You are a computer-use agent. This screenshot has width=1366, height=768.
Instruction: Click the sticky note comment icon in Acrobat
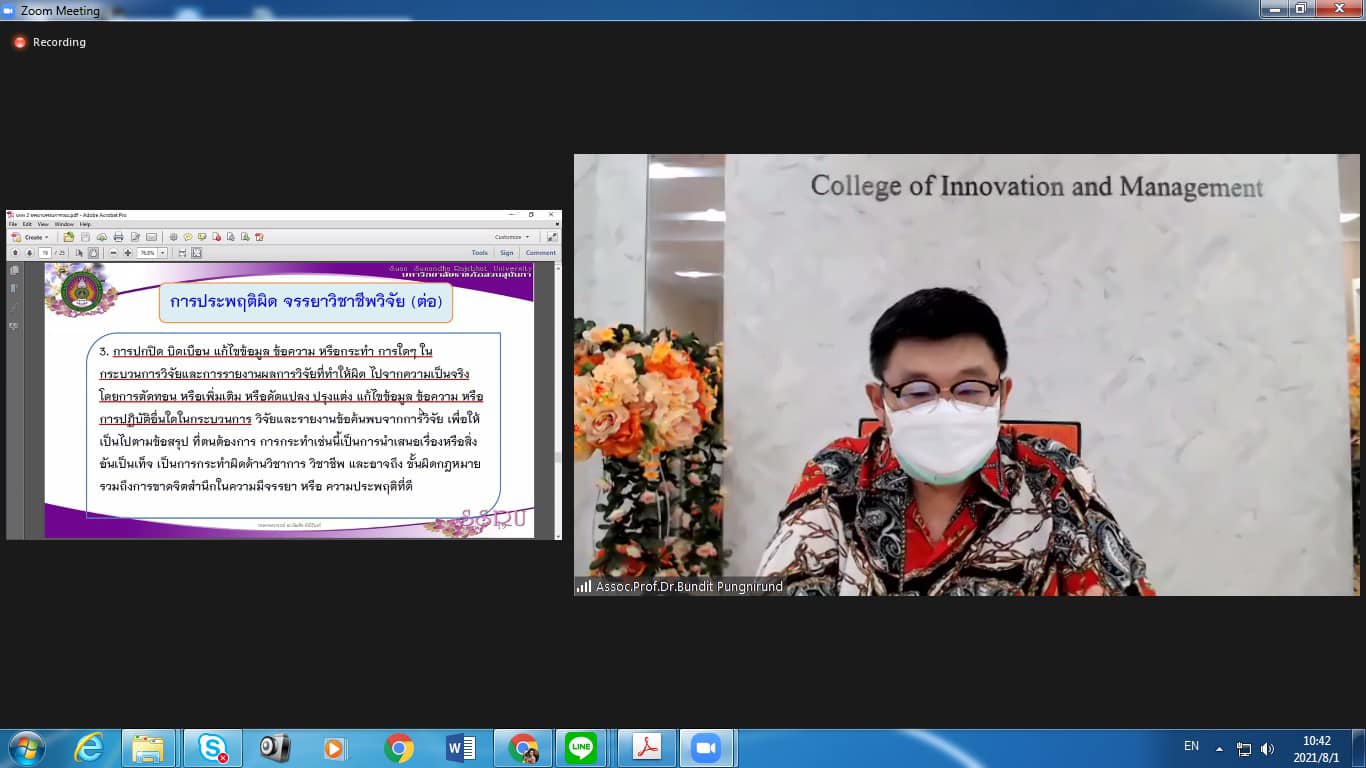click(x=188, y=237)
